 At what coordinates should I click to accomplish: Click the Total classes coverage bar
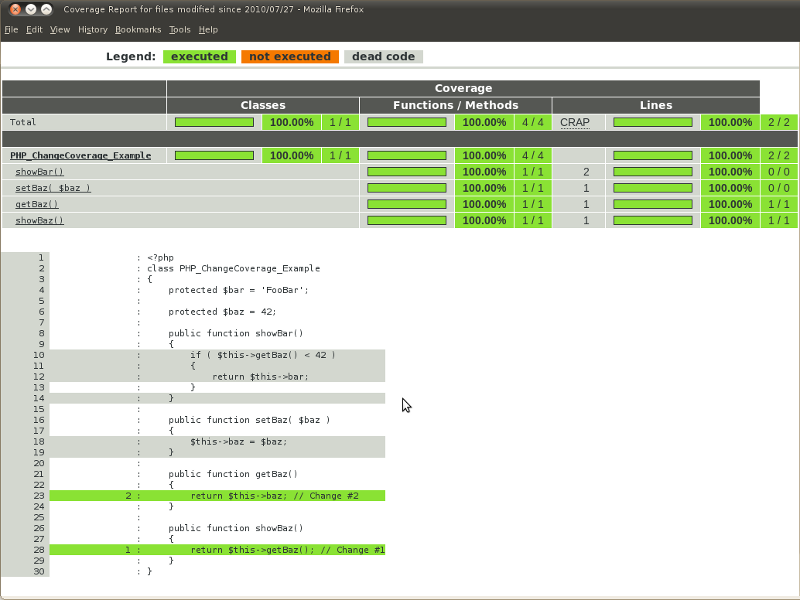(213, 122)
